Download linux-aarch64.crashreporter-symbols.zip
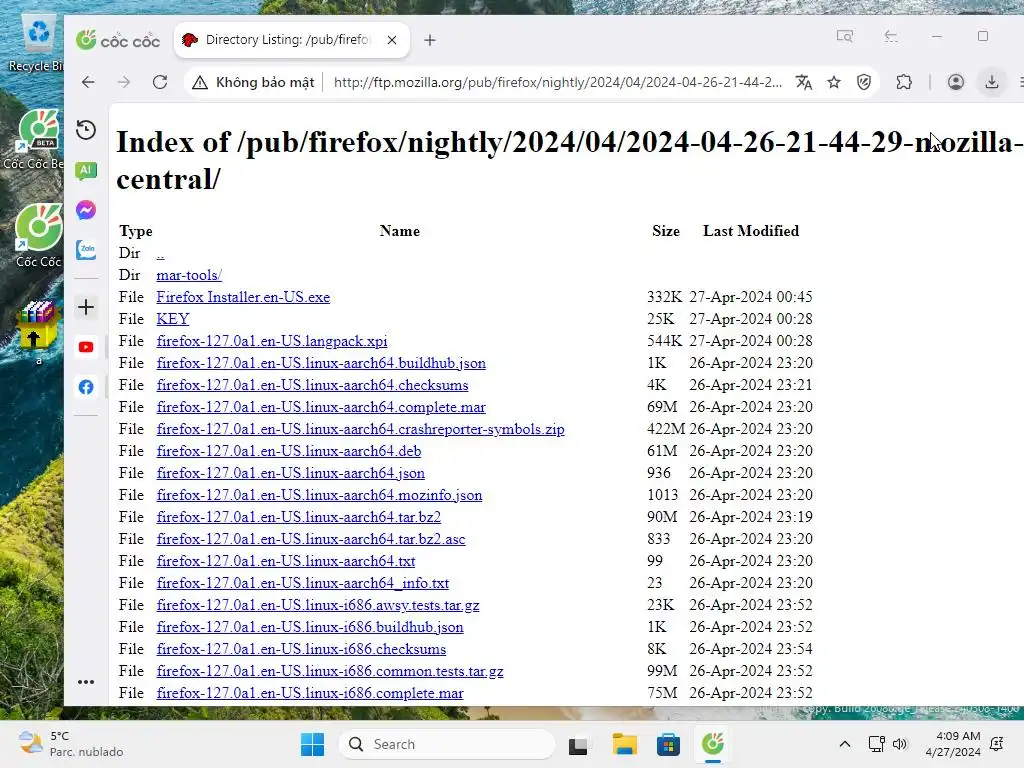This screenshot has height=768, width=1024. pos(360,429)
